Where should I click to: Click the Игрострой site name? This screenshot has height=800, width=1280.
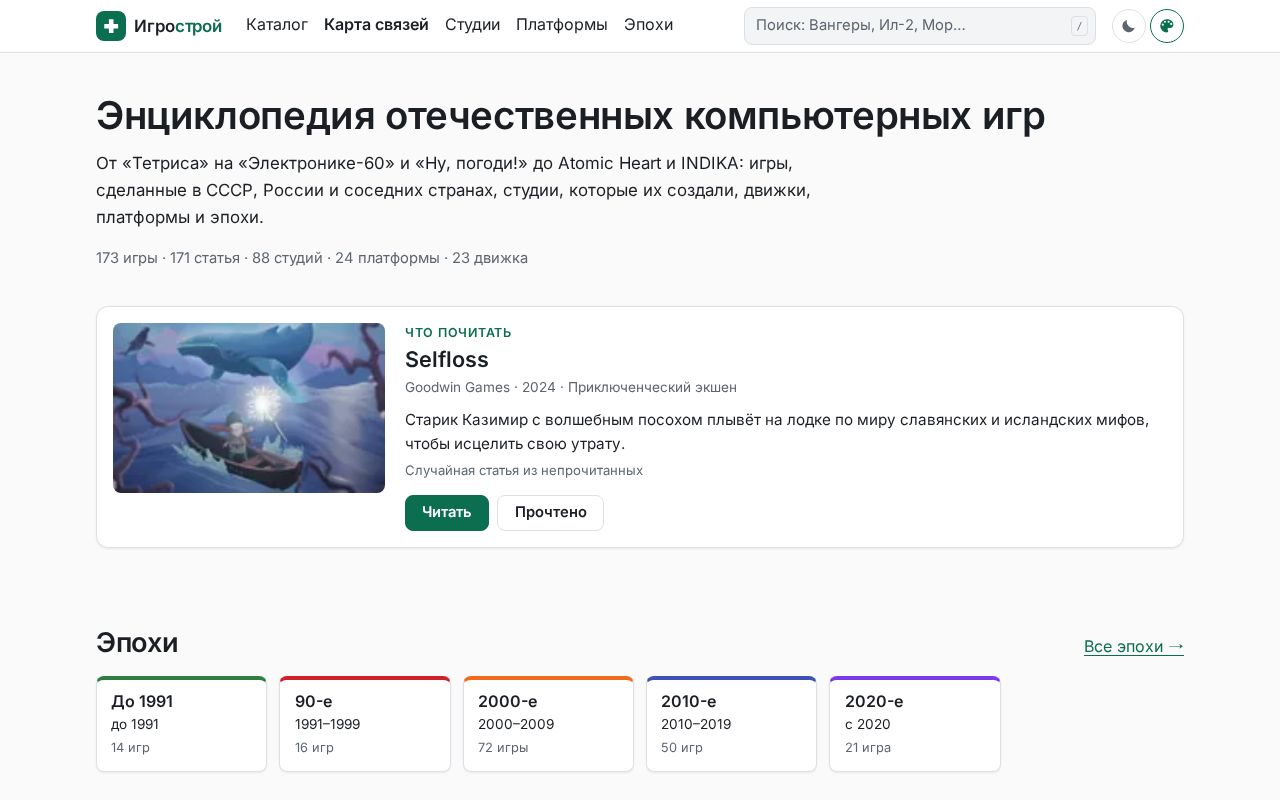(x=178, y=26)
